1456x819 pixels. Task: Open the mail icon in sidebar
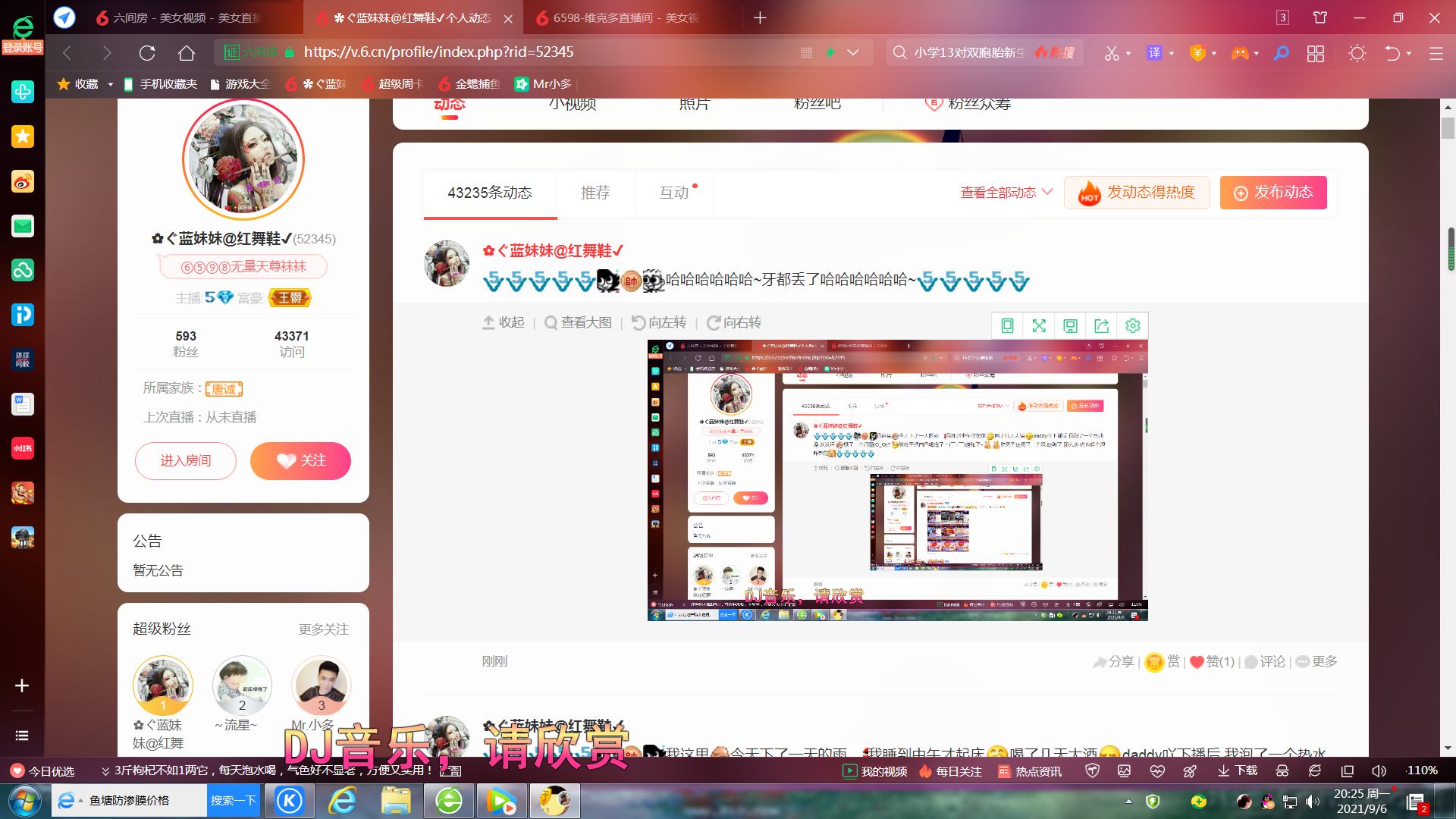point(23,226)
